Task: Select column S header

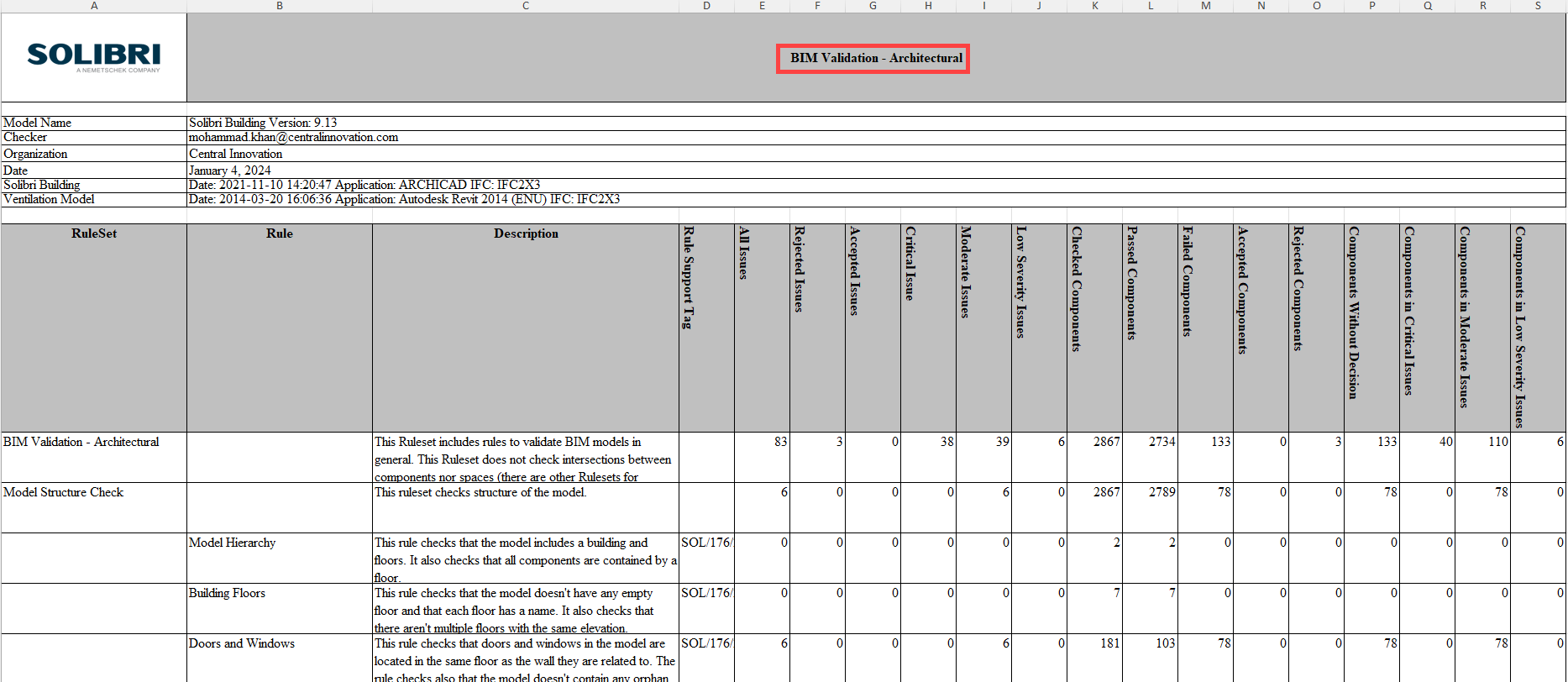Action: coord(1538,6)
